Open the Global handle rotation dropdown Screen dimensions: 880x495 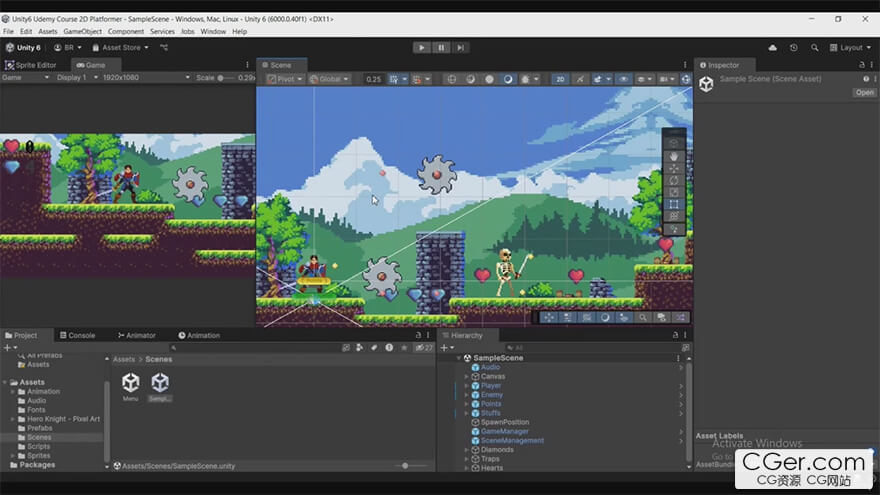point(329,79)
